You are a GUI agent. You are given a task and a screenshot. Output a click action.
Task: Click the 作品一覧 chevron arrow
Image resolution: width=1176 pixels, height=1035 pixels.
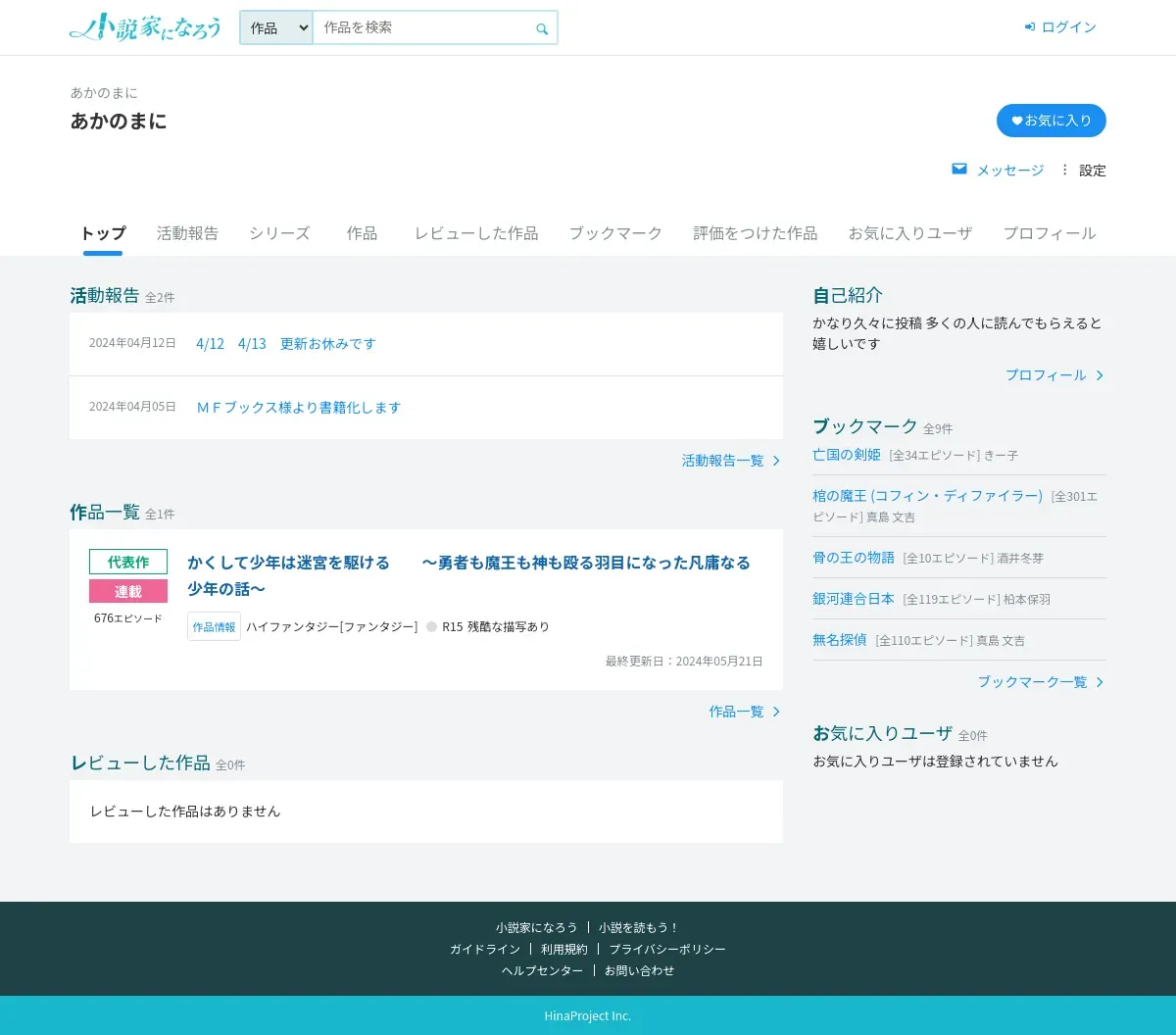pyautogui.click(x=776, y=712)
